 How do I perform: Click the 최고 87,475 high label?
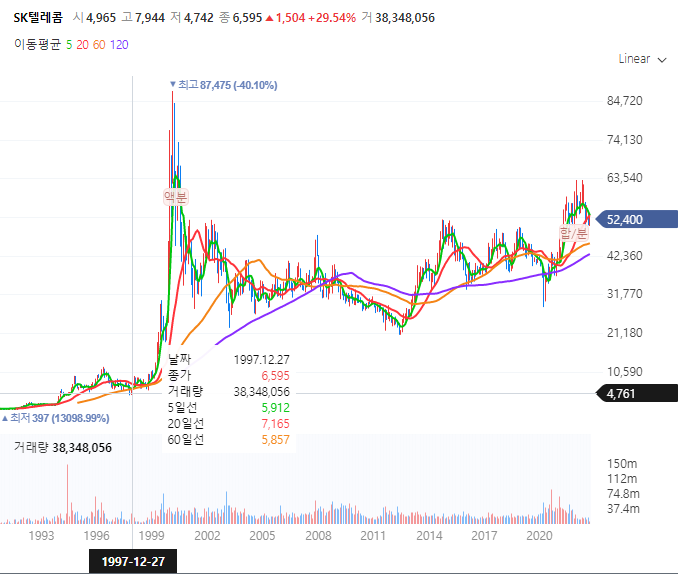click(x=224, y=85)
